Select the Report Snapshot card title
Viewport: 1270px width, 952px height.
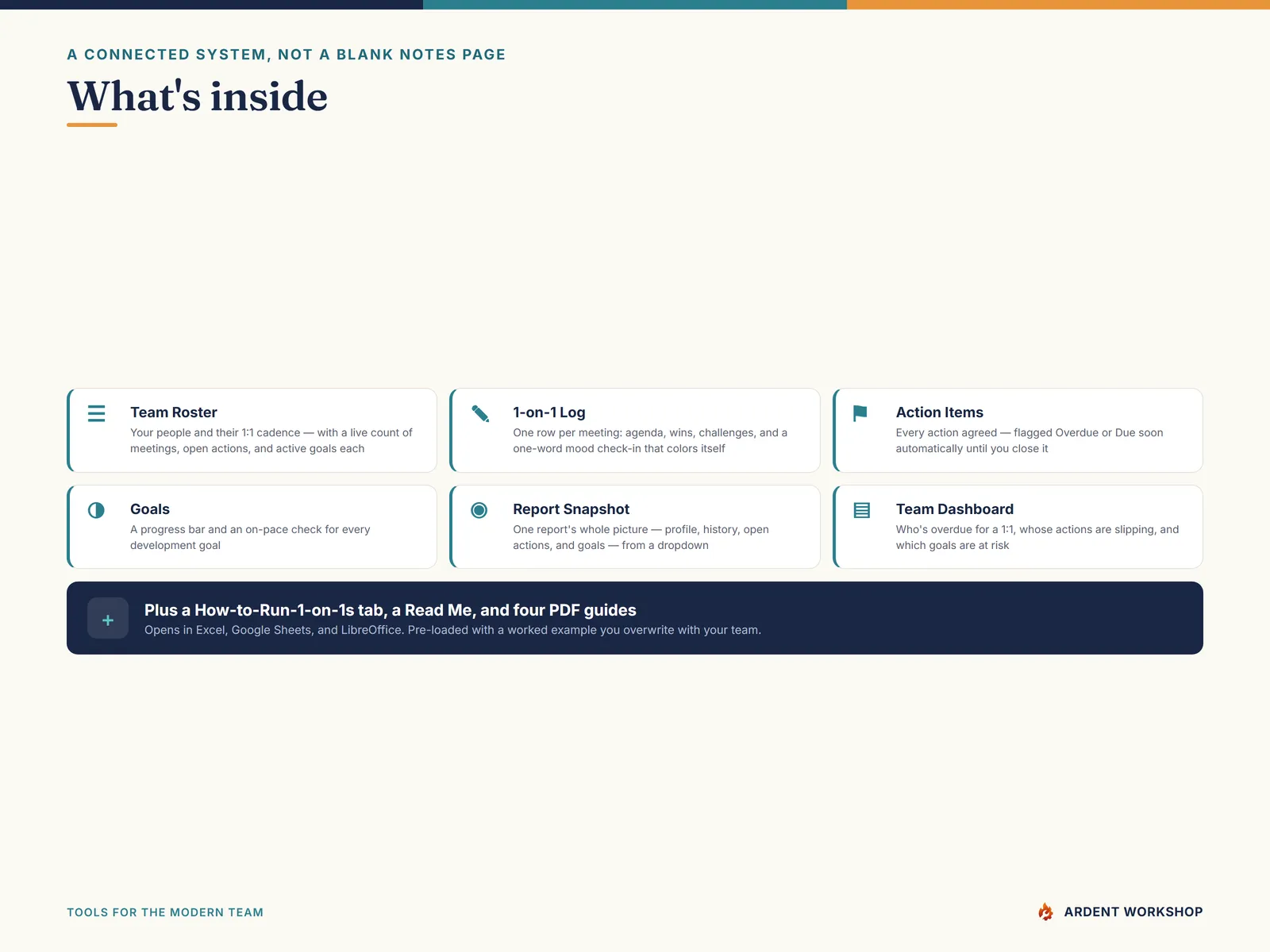571,509
